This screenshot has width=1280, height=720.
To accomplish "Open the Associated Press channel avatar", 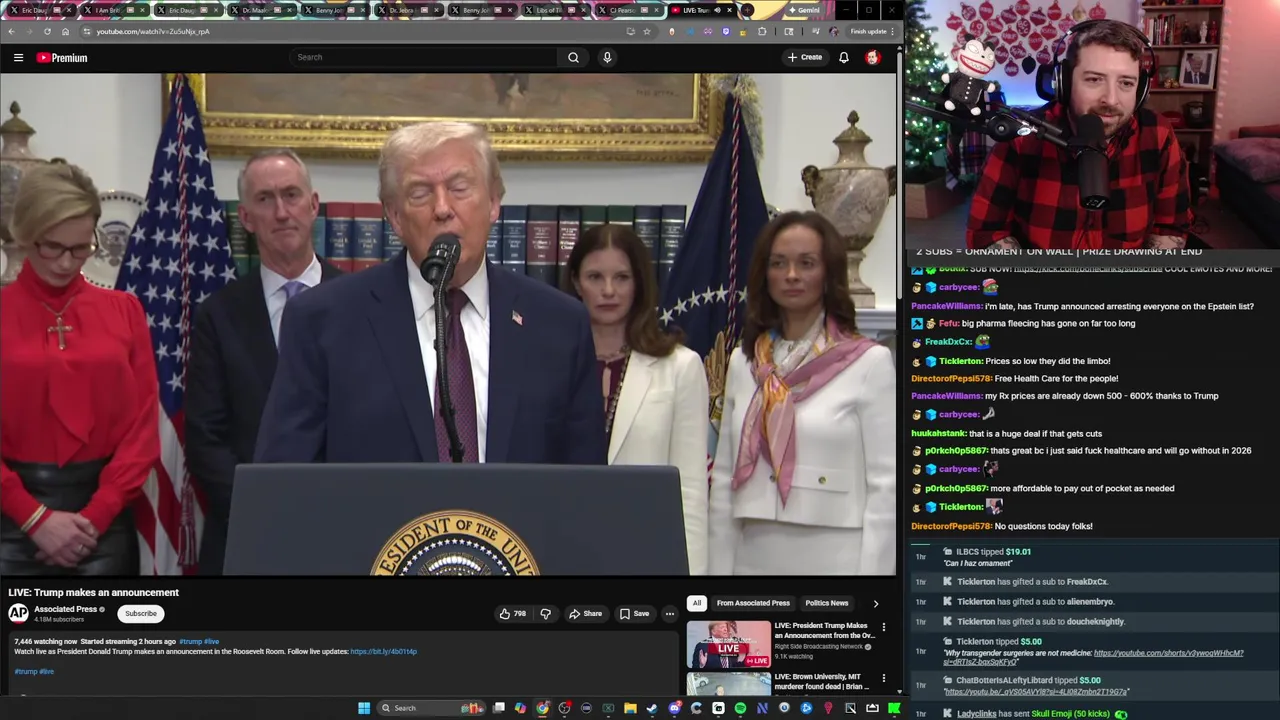I will pyautogui.click(x=18, y=613).
